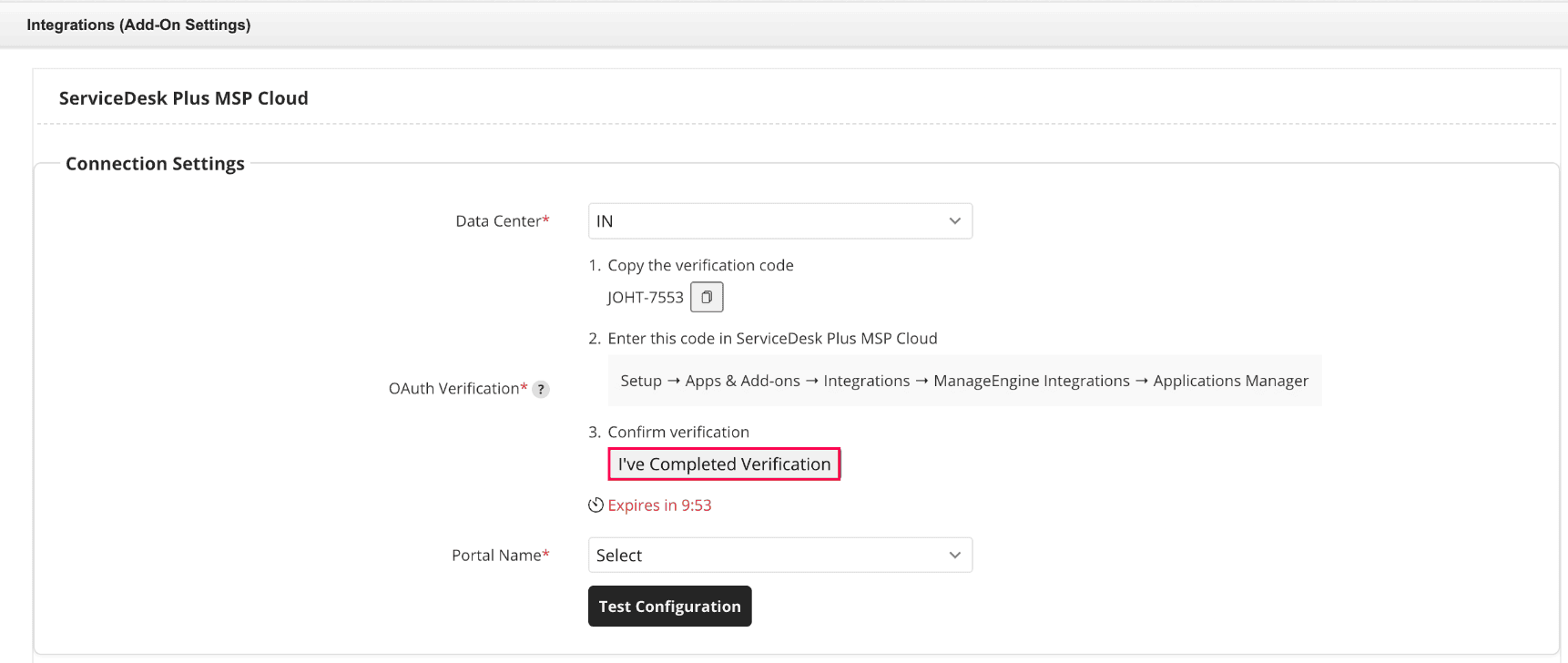Expand the Portal Name Select dropdown

point(780,556)
